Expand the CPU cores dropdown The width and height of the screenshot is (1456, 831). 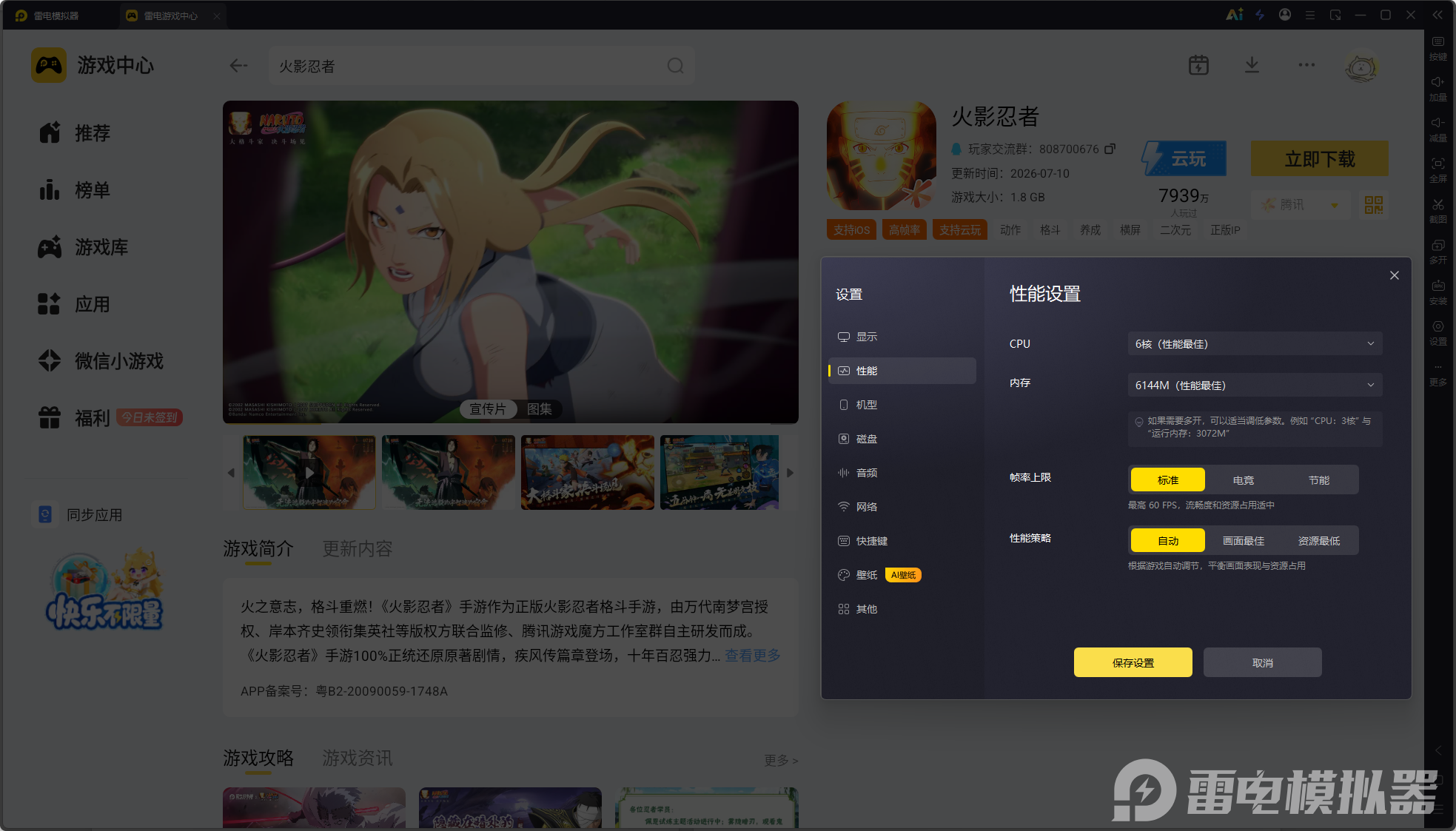1255,344
